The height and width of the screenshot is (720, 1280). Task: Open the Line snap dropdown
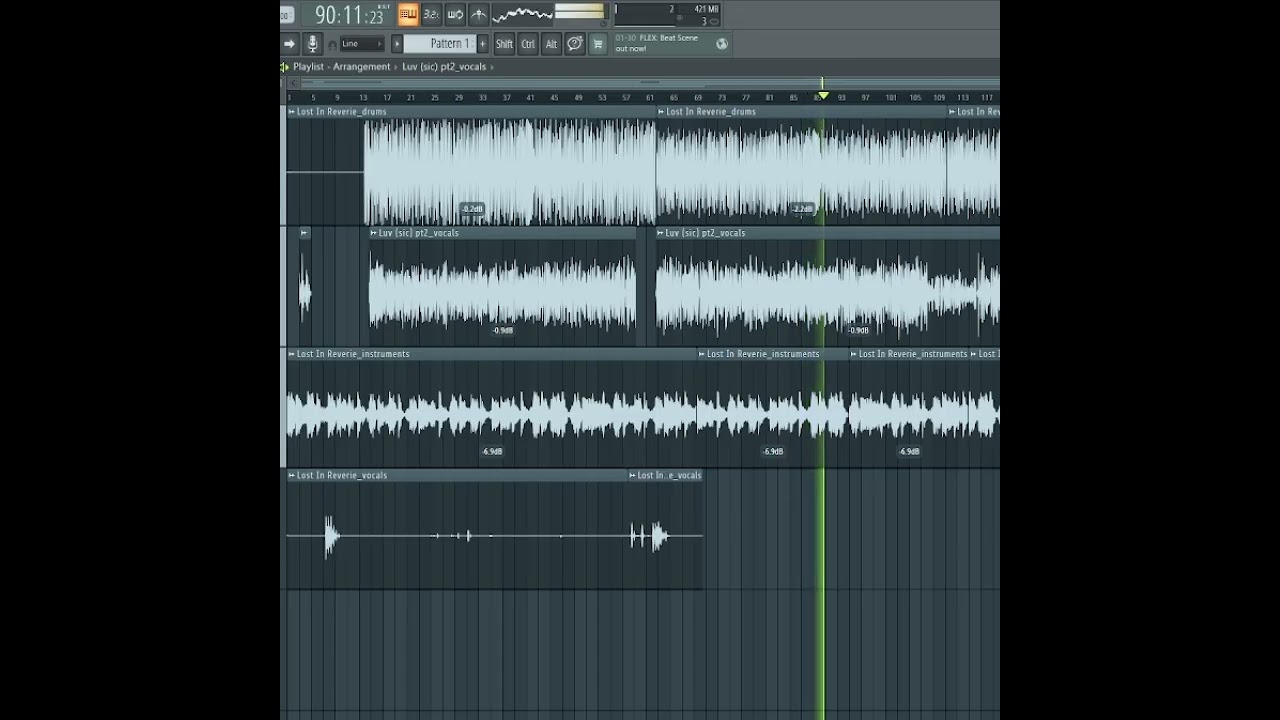point(362,44)
